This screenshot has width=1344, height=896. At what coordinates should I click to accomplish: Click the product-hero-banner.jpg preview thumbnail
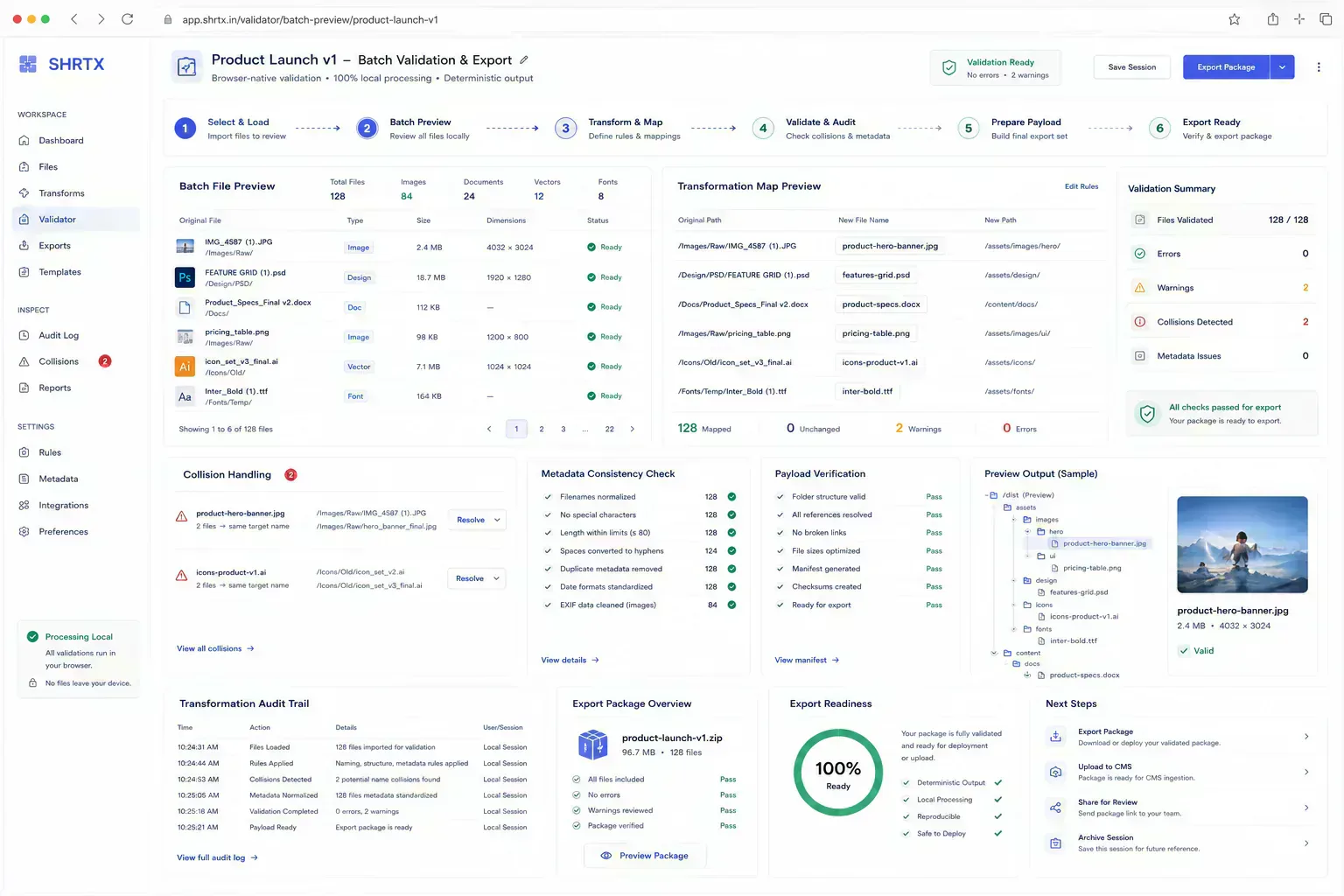point(1242,545)
